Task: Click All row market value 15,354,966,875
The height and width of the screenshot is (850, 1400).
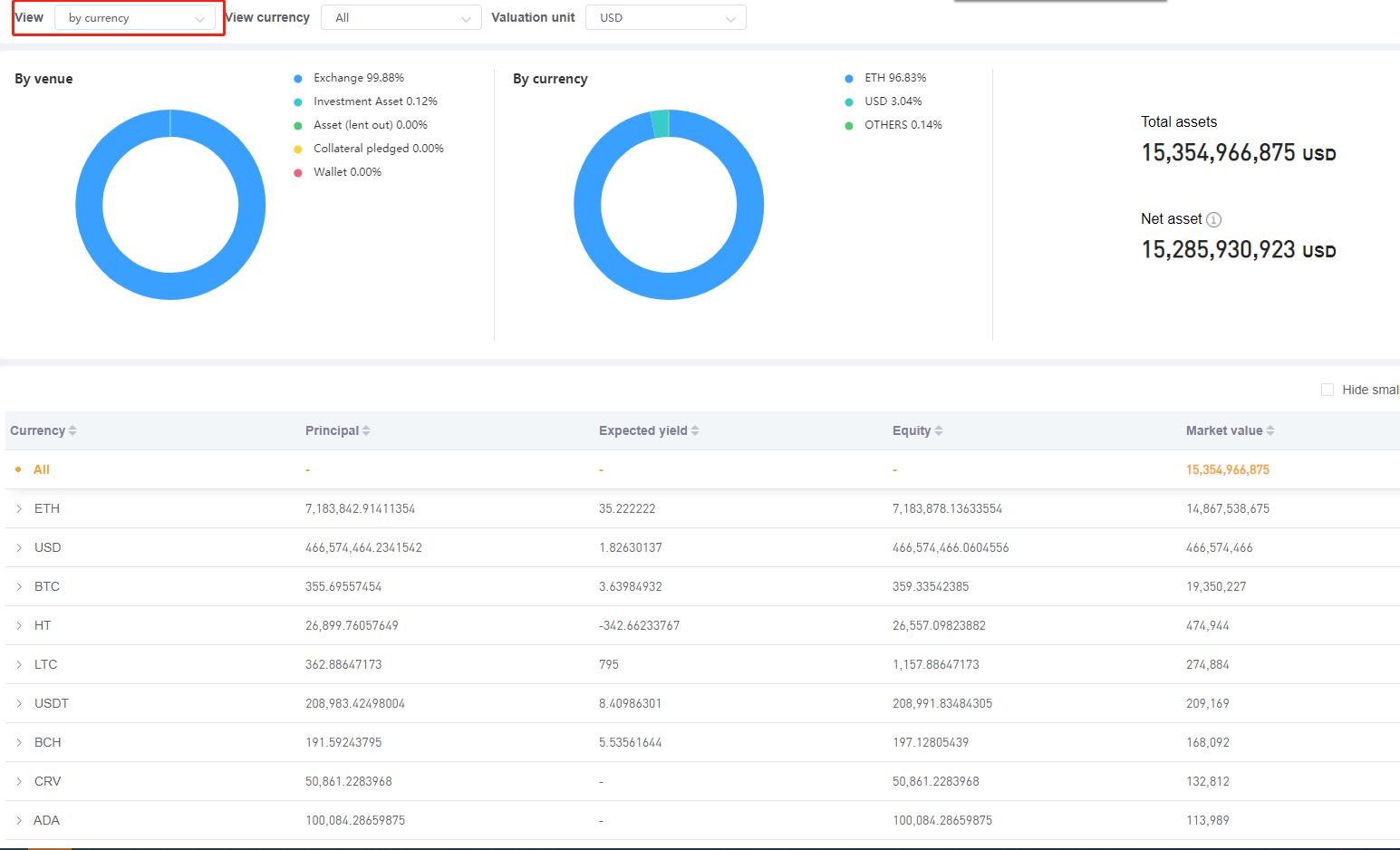Action: coord(1228,469)
